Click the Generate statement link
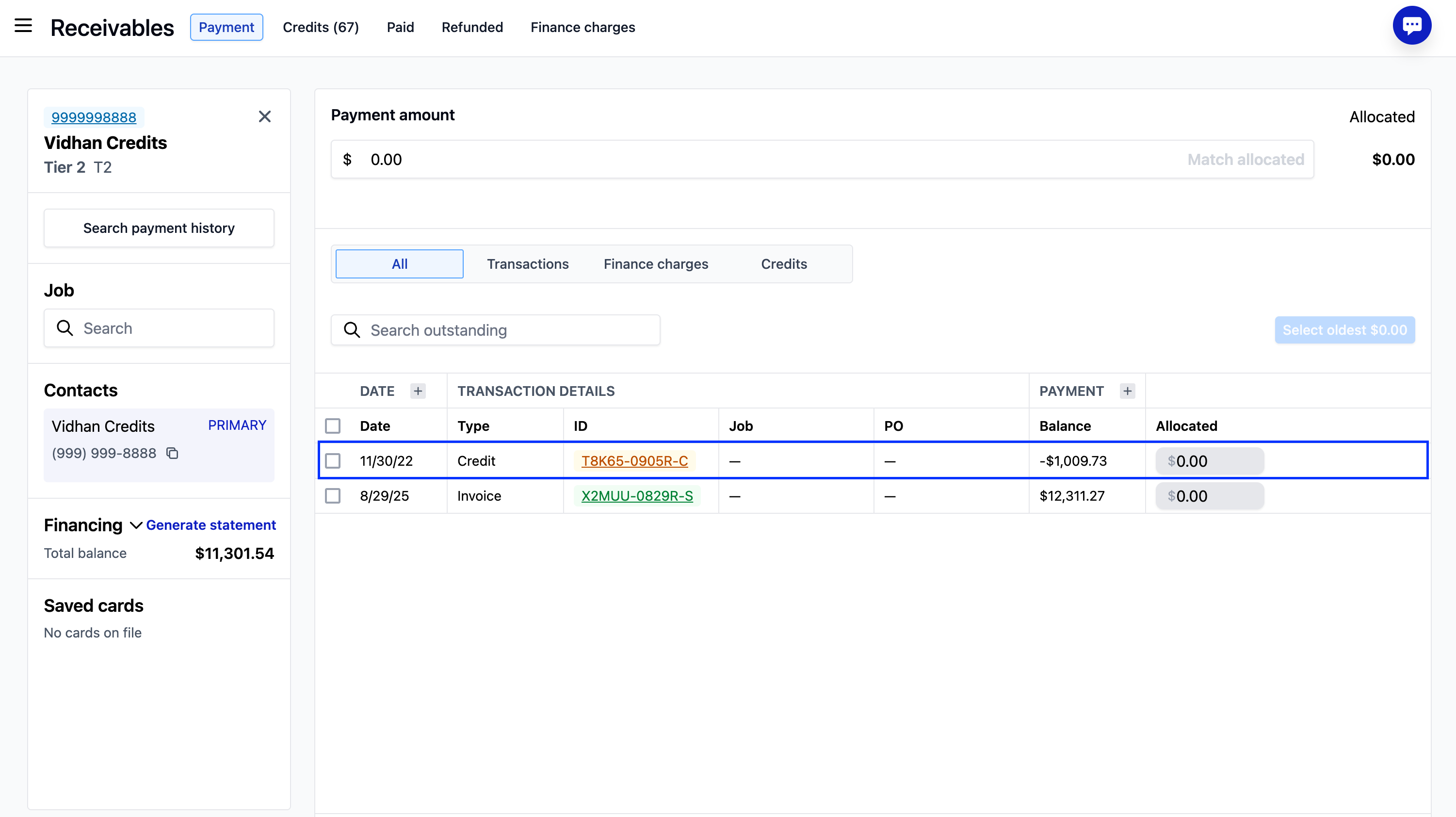The height and width of the screenshot is (817, 1456). pos(211,524)
